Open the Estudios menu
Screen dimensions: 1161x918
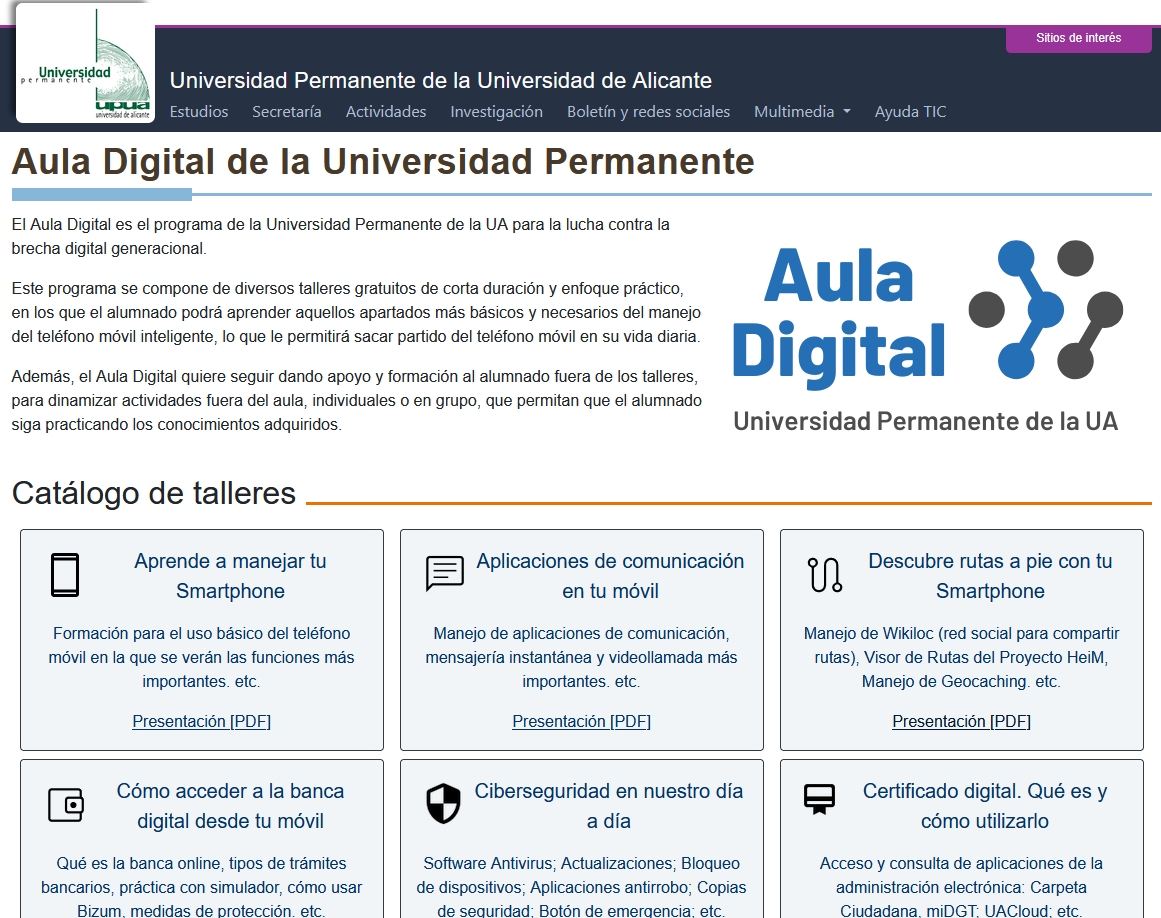click(x=199, y=112)
